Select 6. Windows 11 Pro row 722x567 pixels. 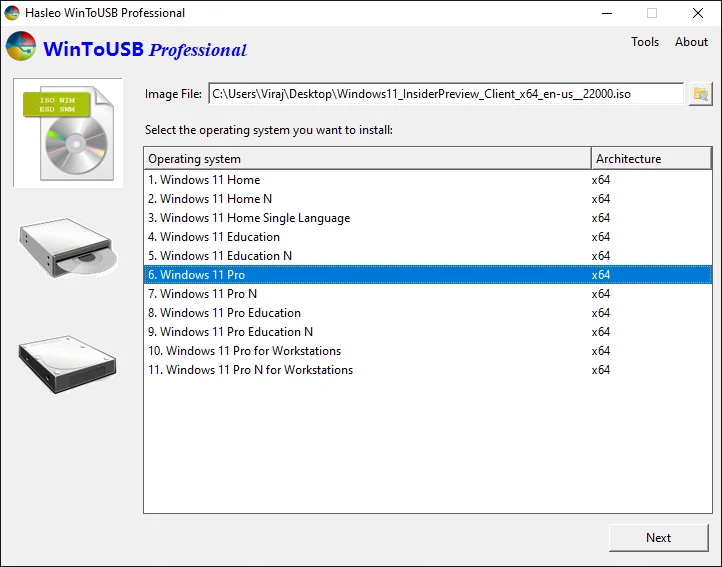tap(428, 275)
